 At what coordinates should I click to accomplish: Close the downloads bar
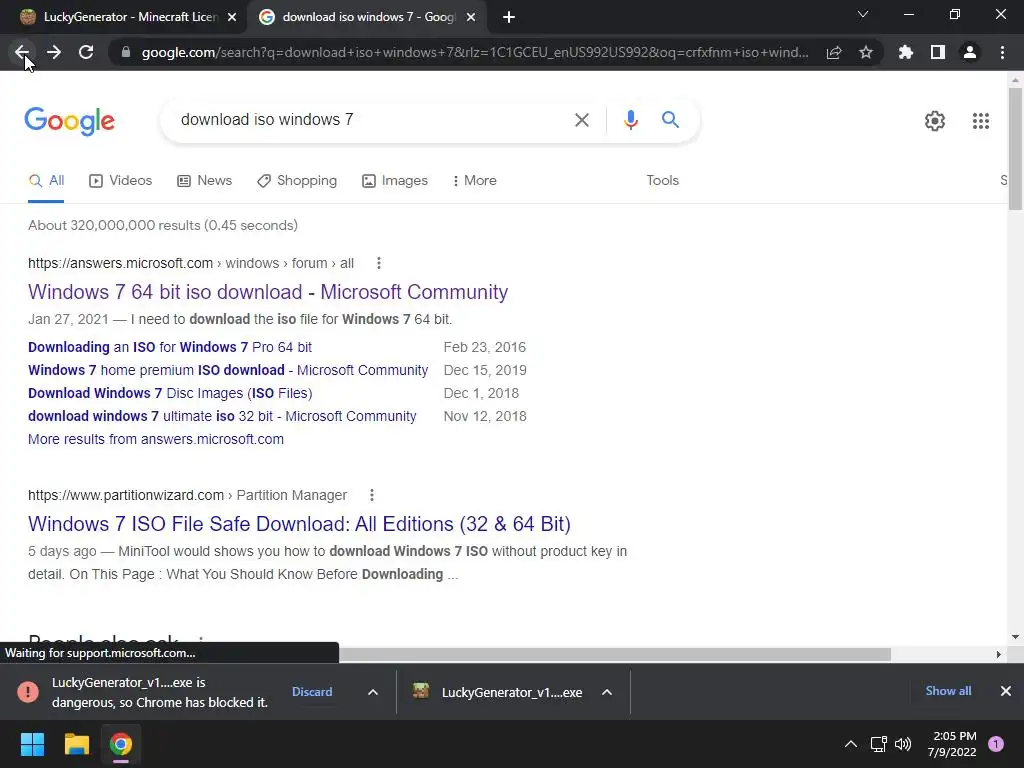click(x=1006, y=691)
